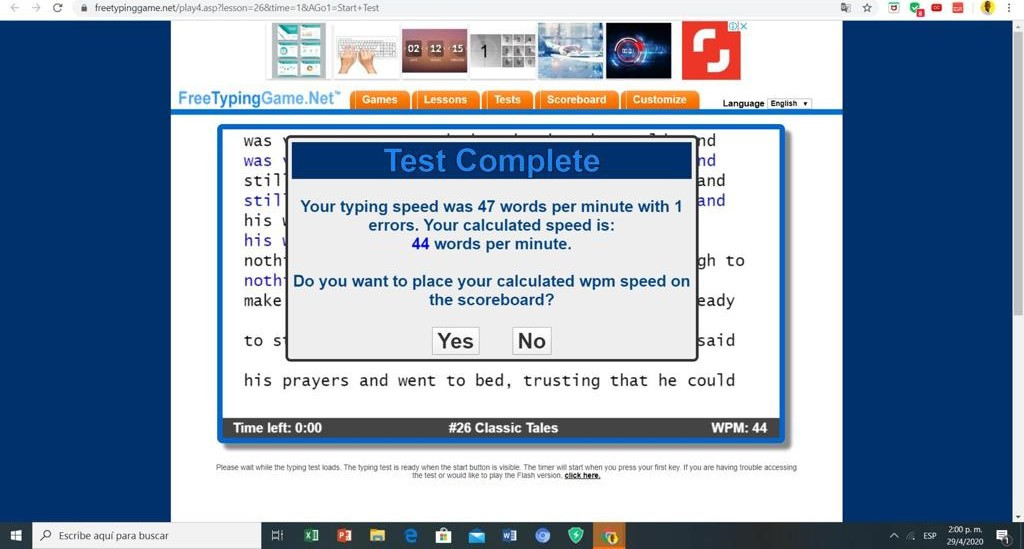Click the FreeTypingGame.Net logo
This screenshot has width=1024, height=549.
point(259,99)
